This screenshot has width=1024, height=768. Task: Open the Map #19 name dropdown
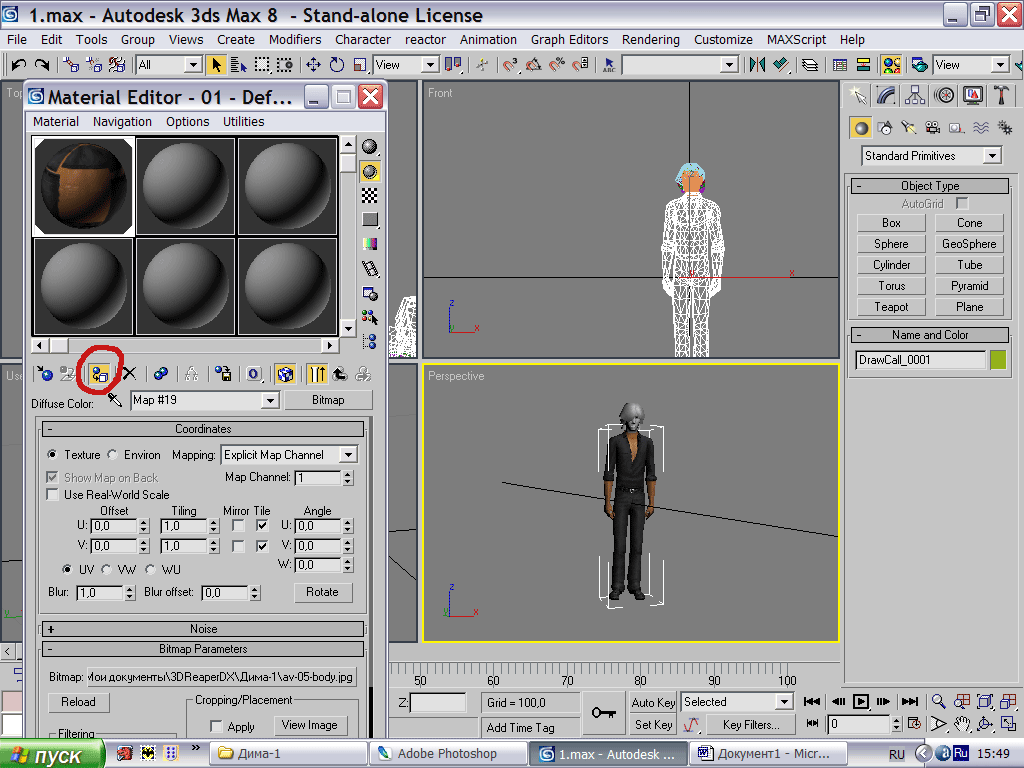[x=270, y=400]
